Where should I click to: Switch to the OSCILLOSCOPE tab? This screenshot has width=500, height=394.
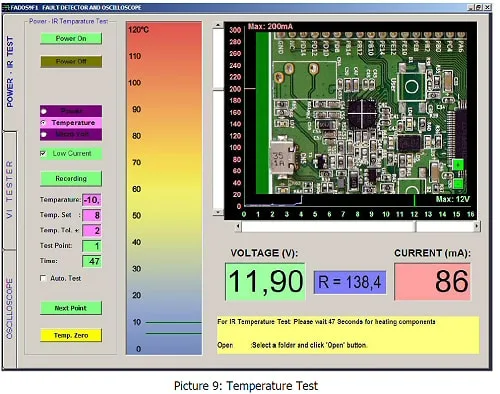pyautogui.click(x=10, y=308)
